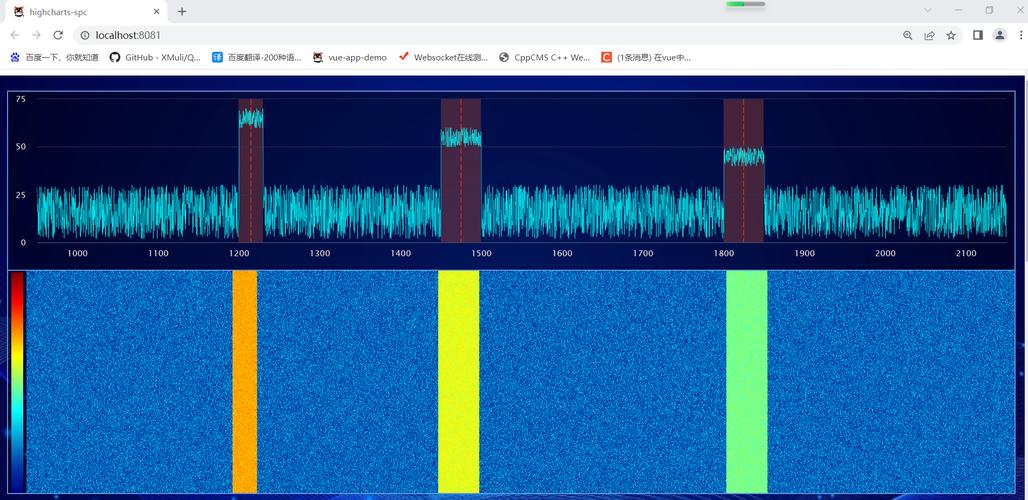Open the zoom magnifier icon in address bar

point(908,35)
